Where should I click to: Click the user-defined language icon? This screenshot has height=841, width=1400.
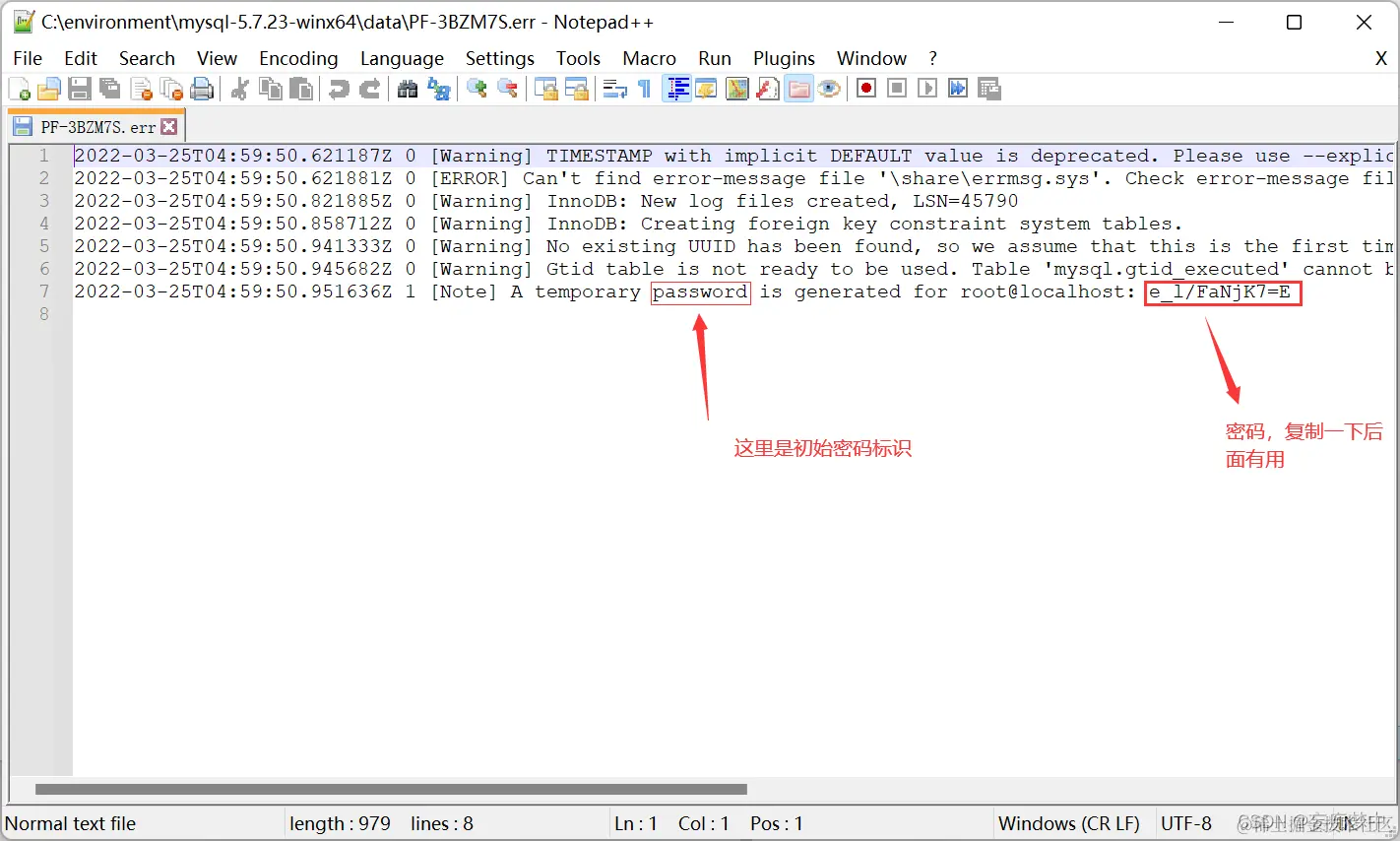(707, 90)
